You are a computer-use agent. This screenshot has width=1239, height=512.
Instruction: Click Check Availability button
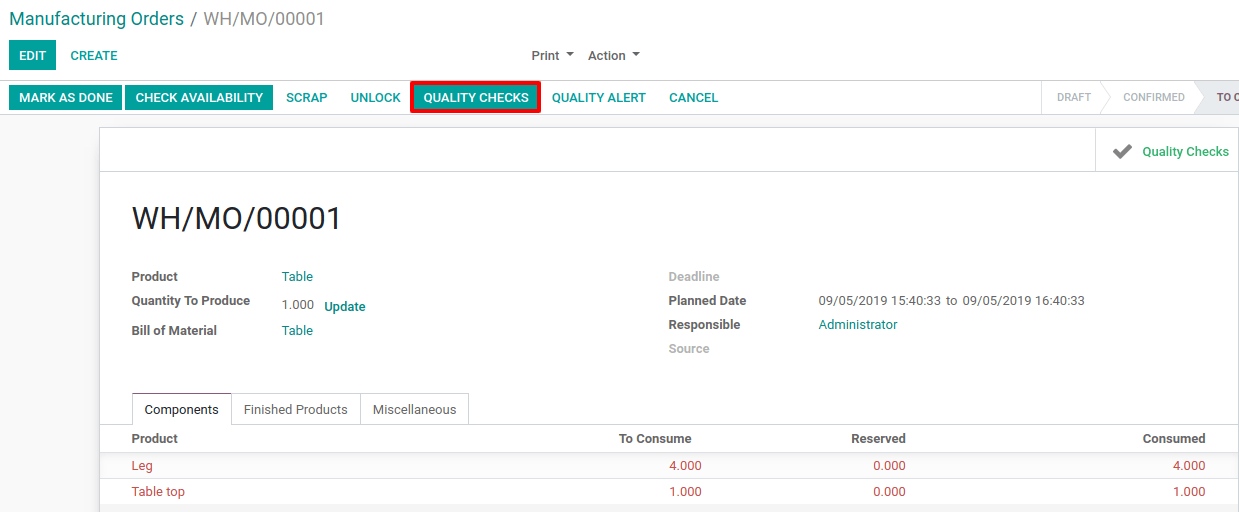[x=199, y=98]
